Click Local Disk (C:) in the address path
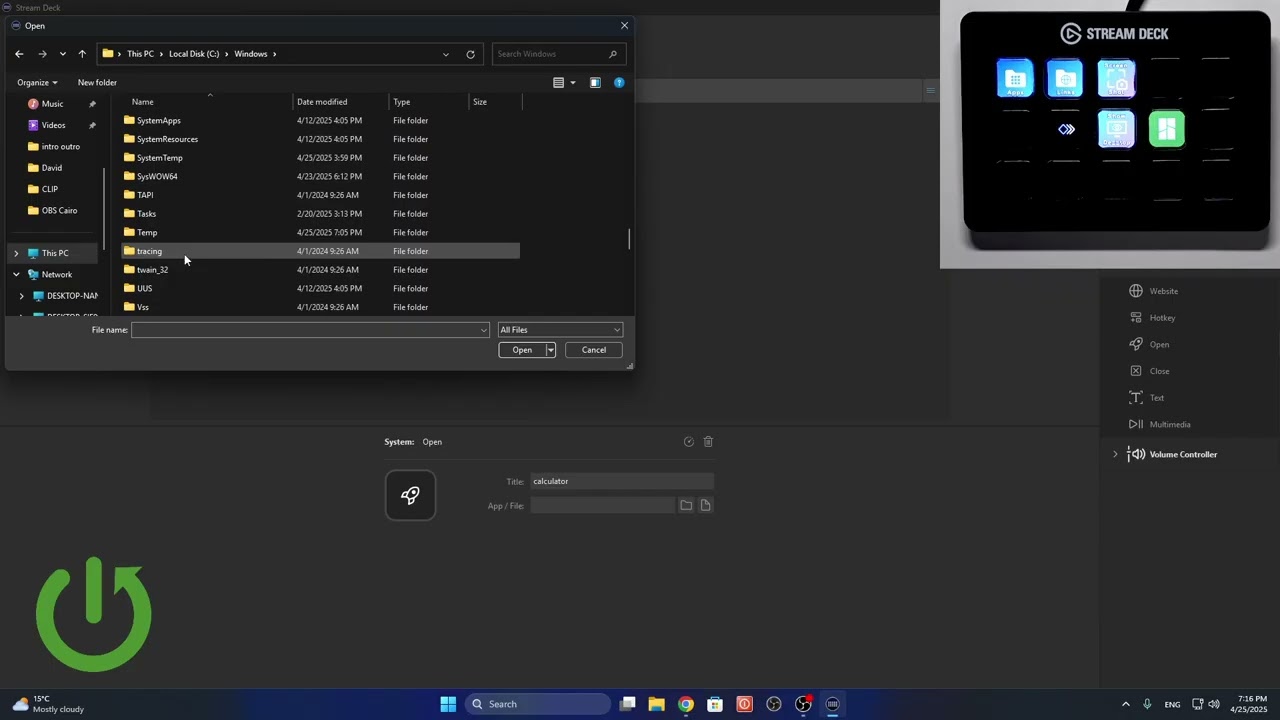 tap(194, 54)
